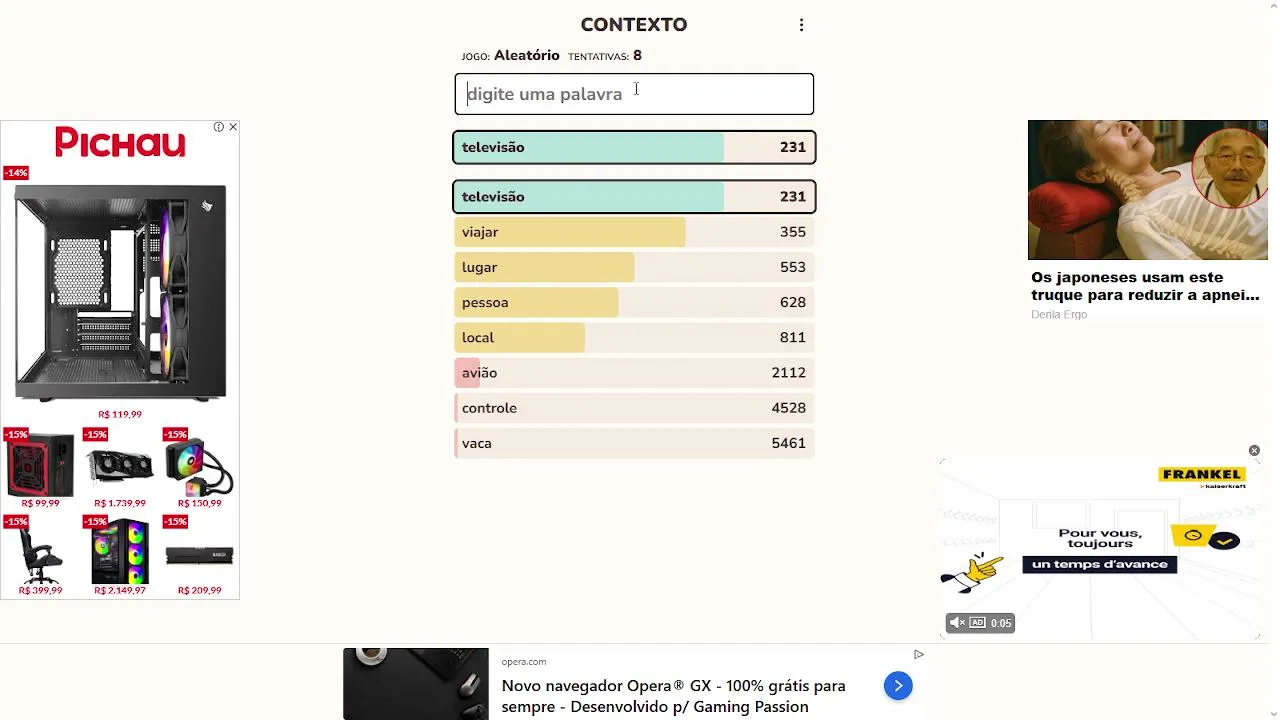
Task: Close the Frankel video ad
Action: (x=1254, y=451)
